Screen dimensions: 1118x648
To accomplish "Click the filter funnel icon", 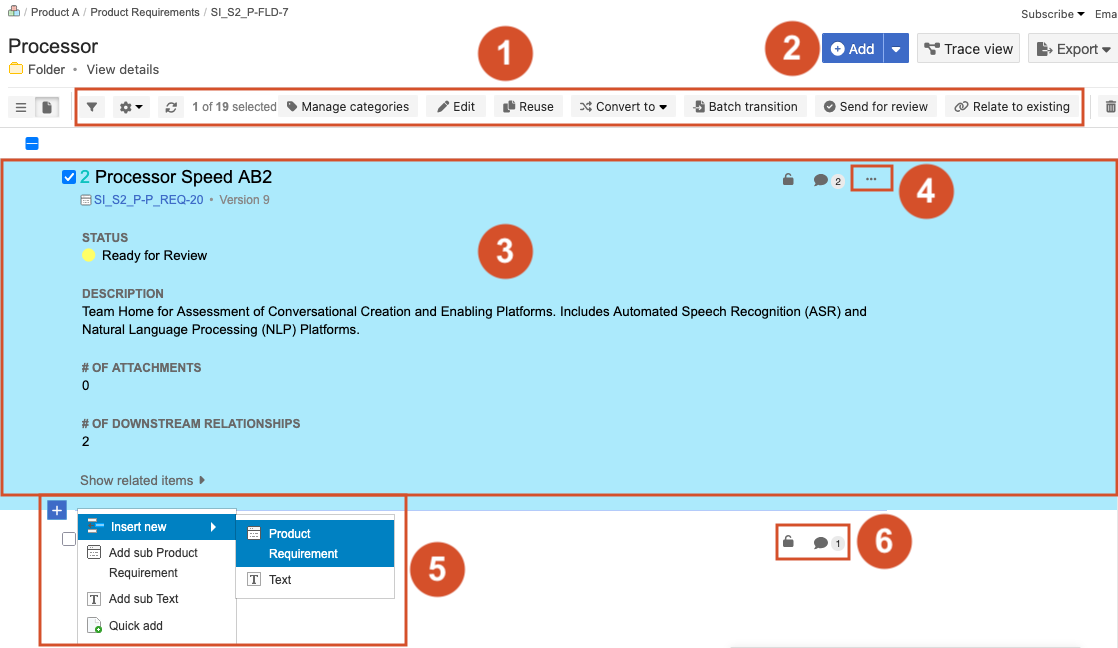I will click(x=91, y=107).
